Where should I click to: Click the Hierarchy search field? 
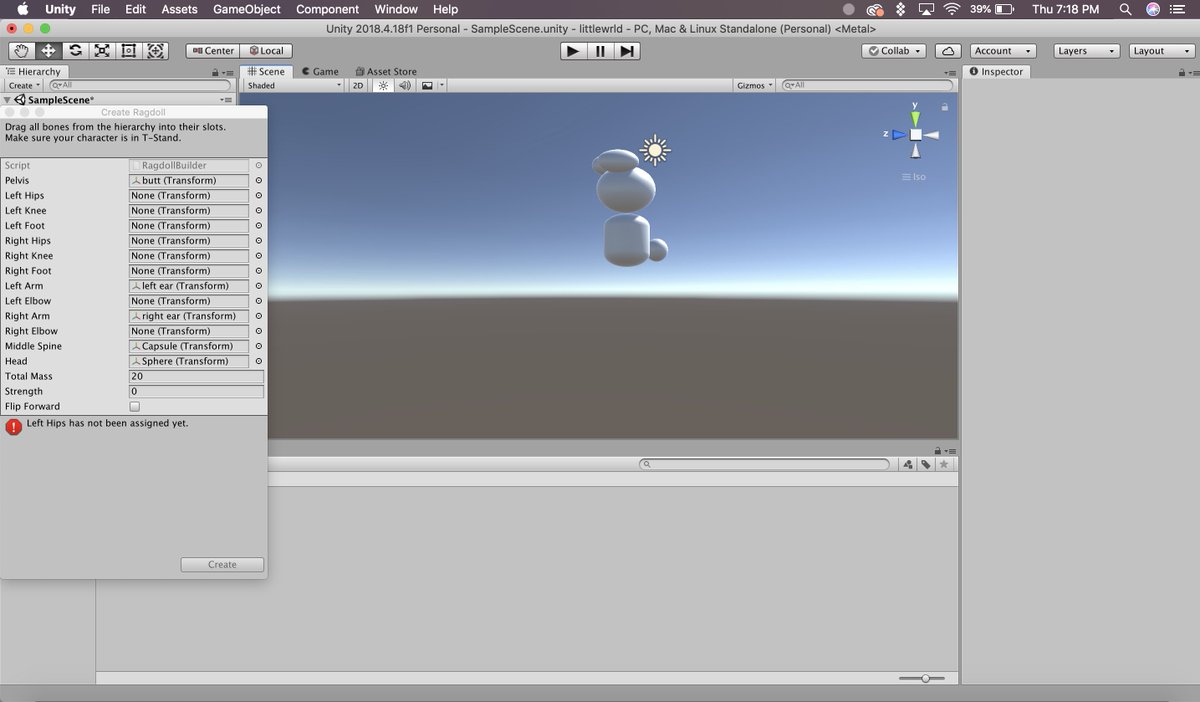[x=141, y=86]
